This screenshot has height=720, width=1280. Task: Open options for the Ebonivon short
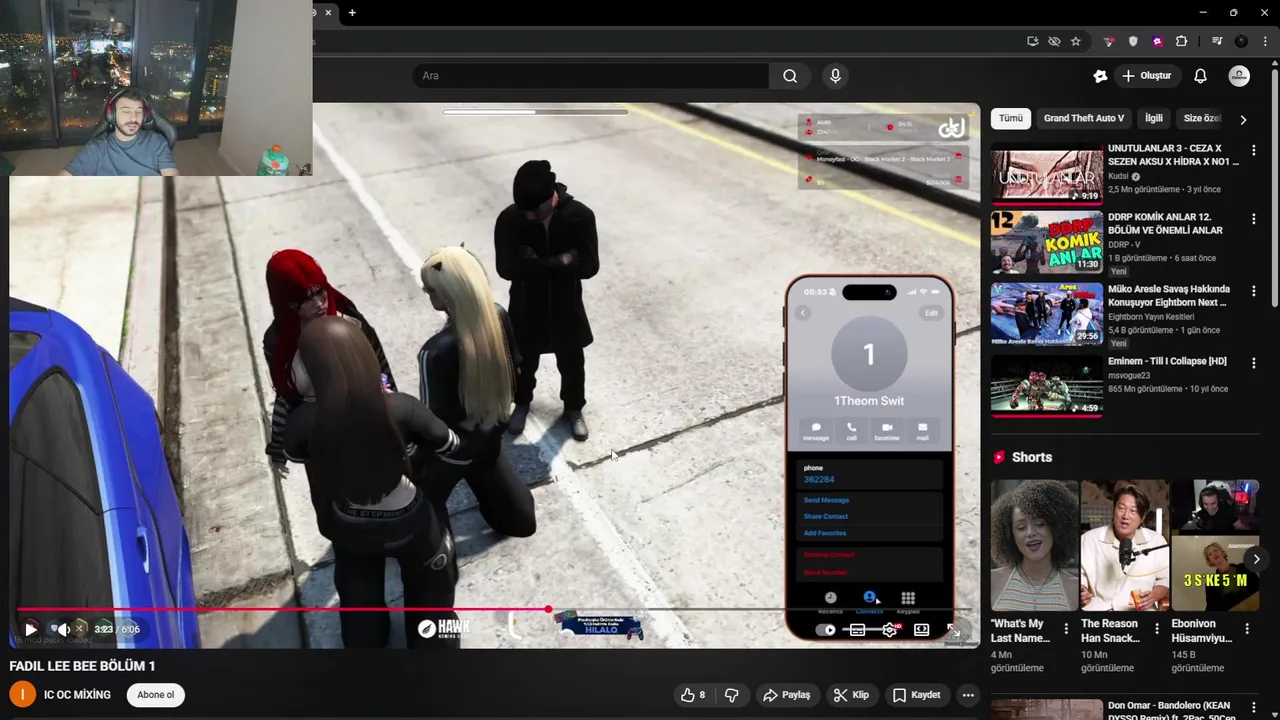1247,629
